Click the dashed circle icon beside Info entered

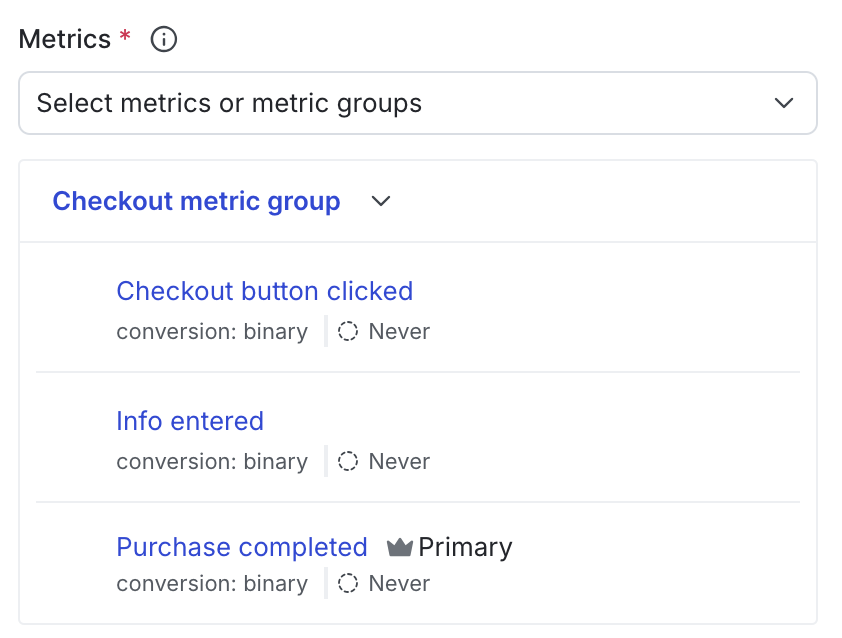(x=347, y=461)
